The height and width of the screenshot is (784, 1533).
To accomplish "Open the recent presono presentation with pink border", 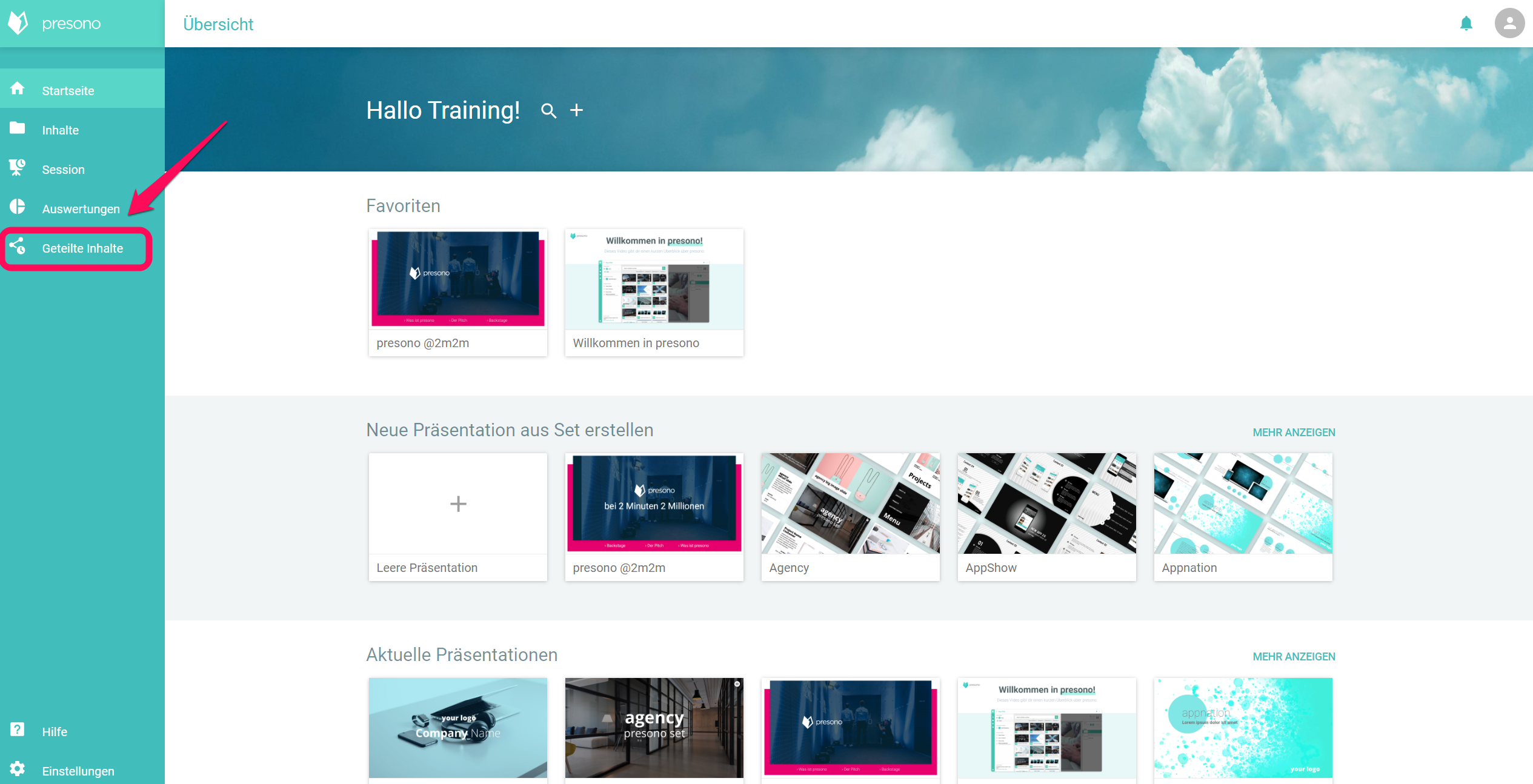I will coord(851,728).
